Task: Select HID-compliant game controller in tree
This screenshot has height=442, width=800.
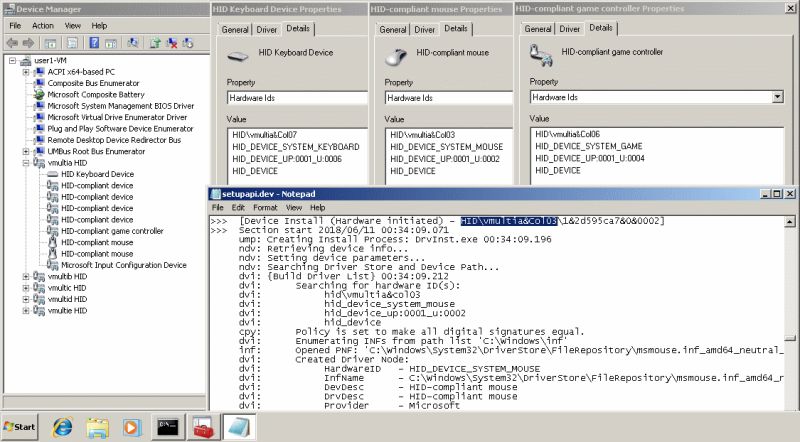Action: pos(112,231)
